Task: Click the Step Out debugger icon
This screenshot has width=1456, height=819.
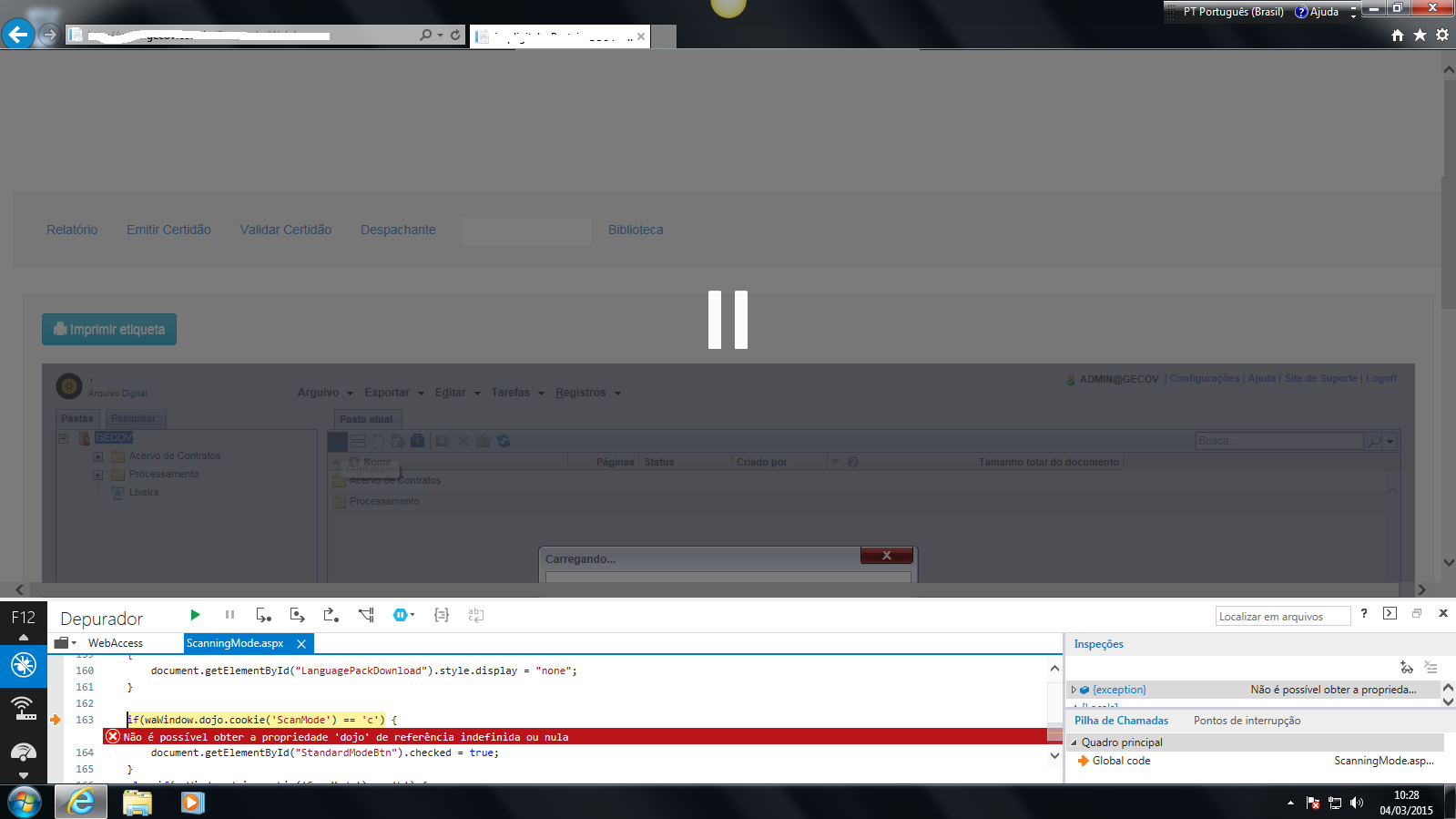Action: [331, 615]
